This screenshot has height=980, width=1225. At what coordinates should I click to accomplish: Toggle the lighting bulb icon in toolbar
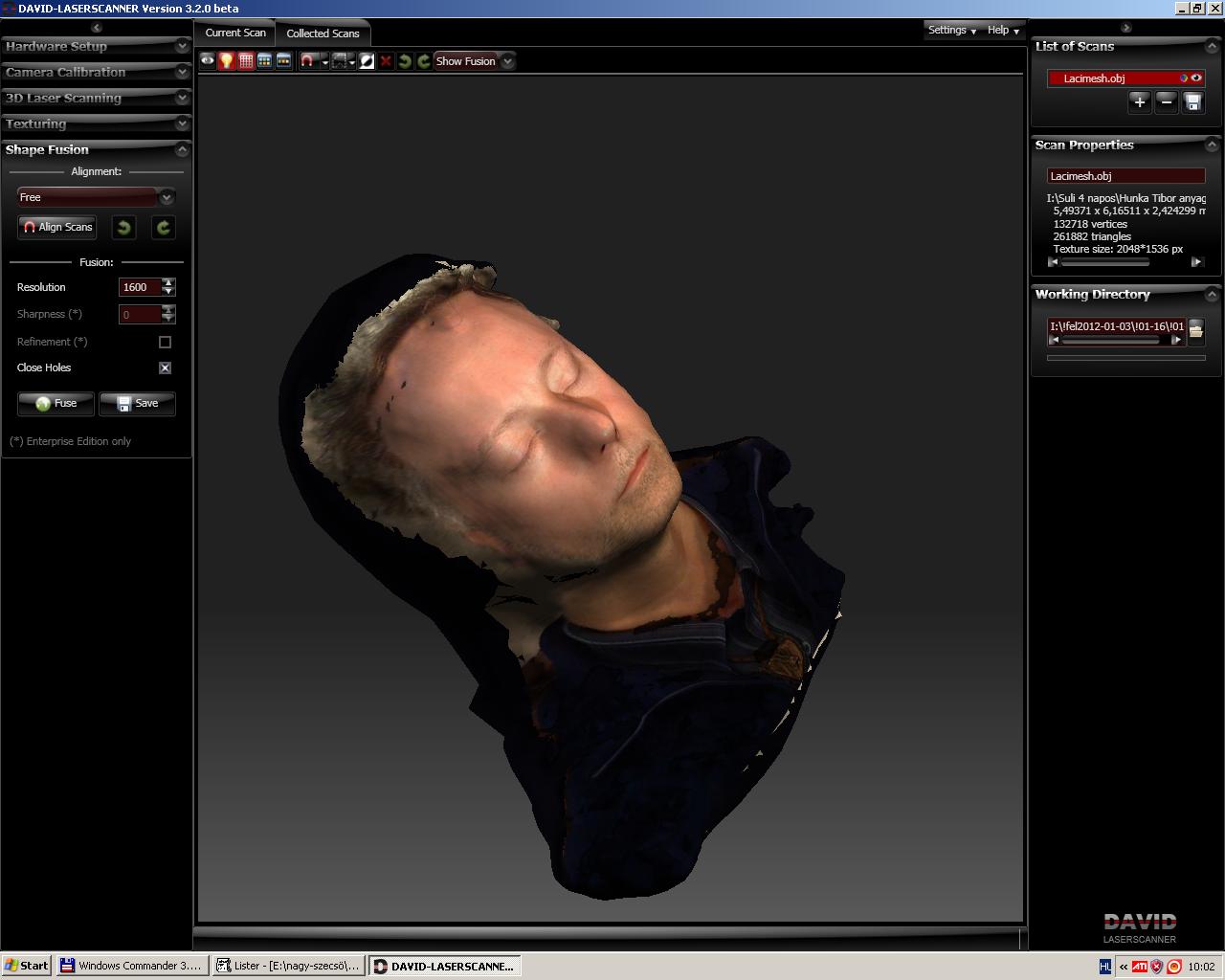pyautogui.click(x=227, y=61)
